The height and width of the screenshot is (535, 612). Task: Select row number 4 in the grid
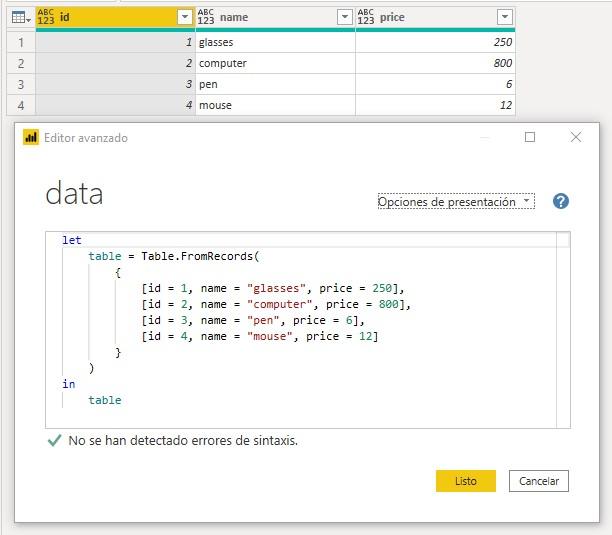tap(21, 105)
